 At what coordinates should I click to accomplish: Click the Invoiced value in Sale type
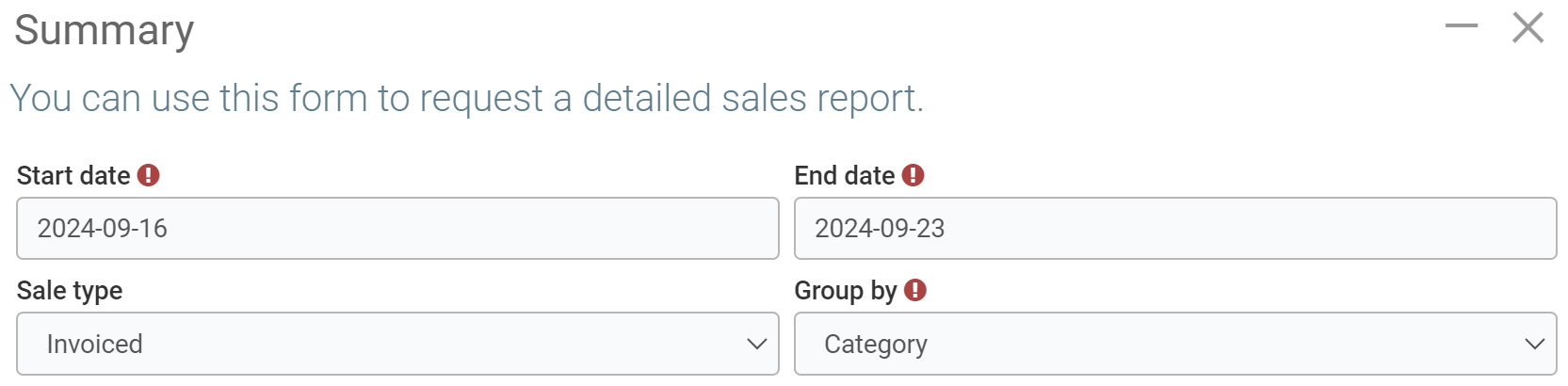click(x=95, y=345)
